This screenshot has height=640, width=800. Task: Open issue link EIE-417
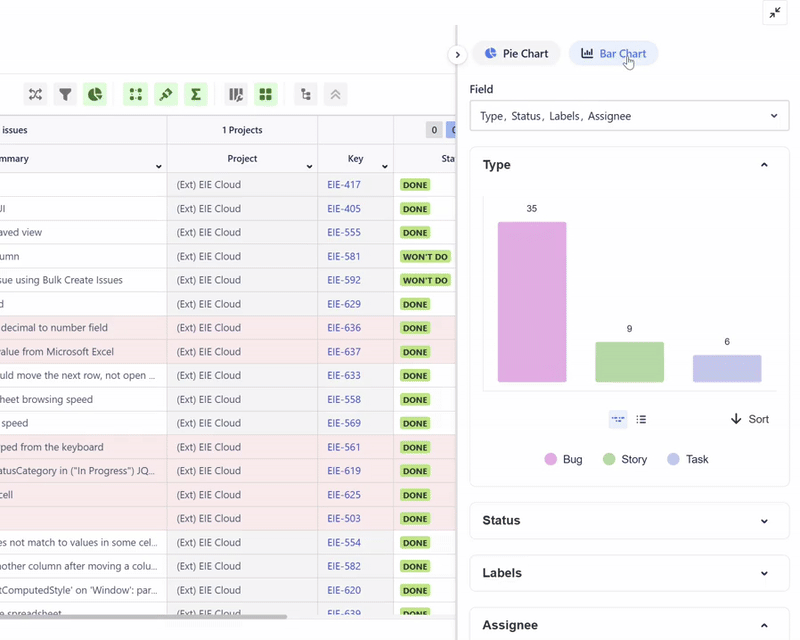coord(344,185)
